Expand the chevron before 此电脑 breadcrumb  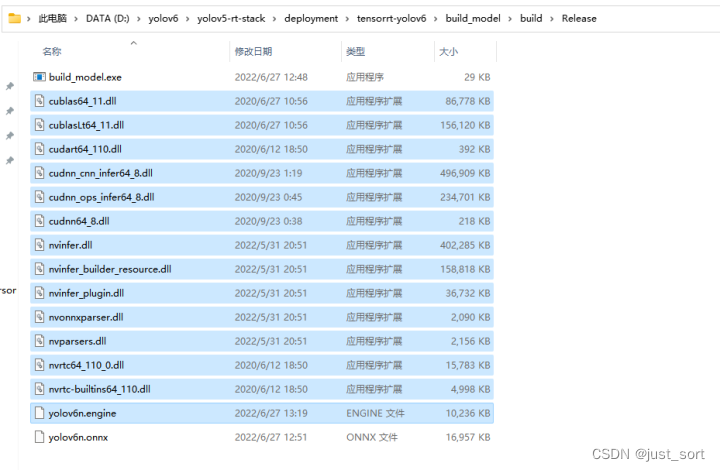[x=28, y=19]
